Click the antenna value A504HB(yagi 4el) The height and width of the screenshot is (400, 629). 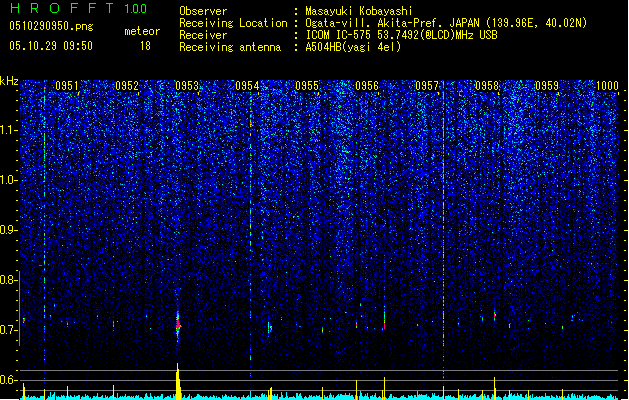click(x=353, y=47)
